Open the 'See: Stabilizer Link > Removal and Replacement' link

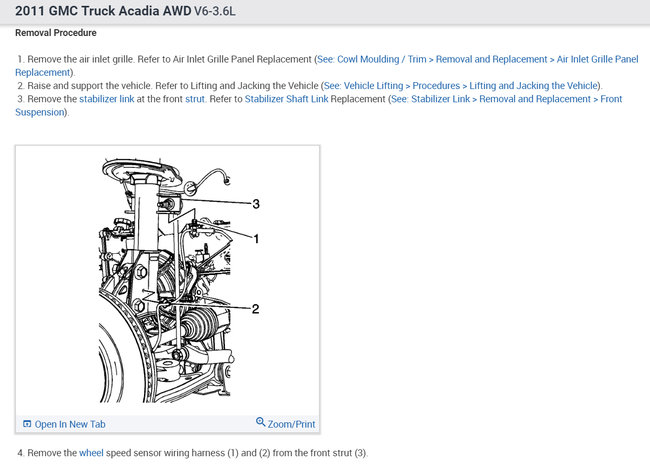click(x=507, y=99)
